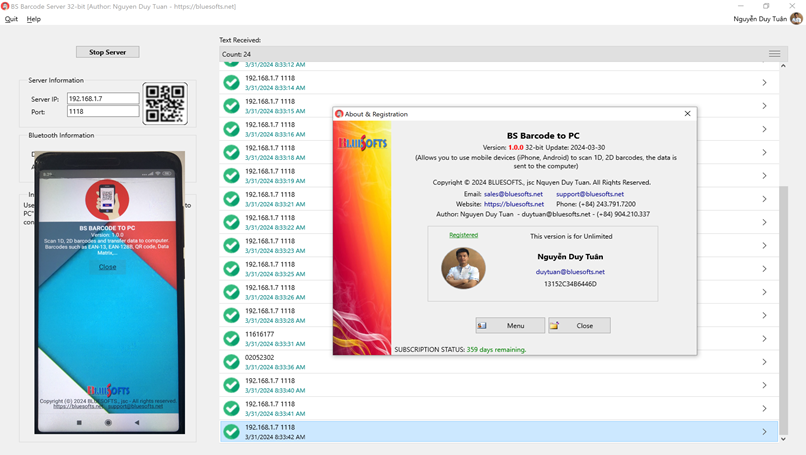Expand the chevron on 8:33:14 AM row
The image size is (806, 455).
click(764, 83)
